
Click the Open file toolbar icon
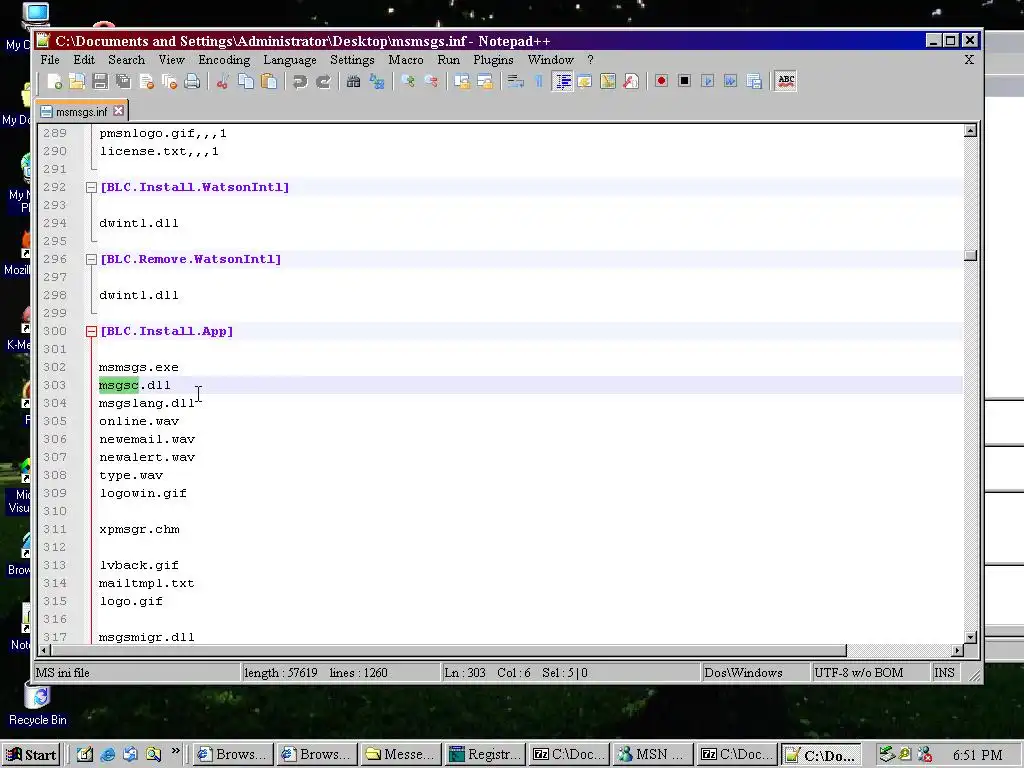(77, 82)
